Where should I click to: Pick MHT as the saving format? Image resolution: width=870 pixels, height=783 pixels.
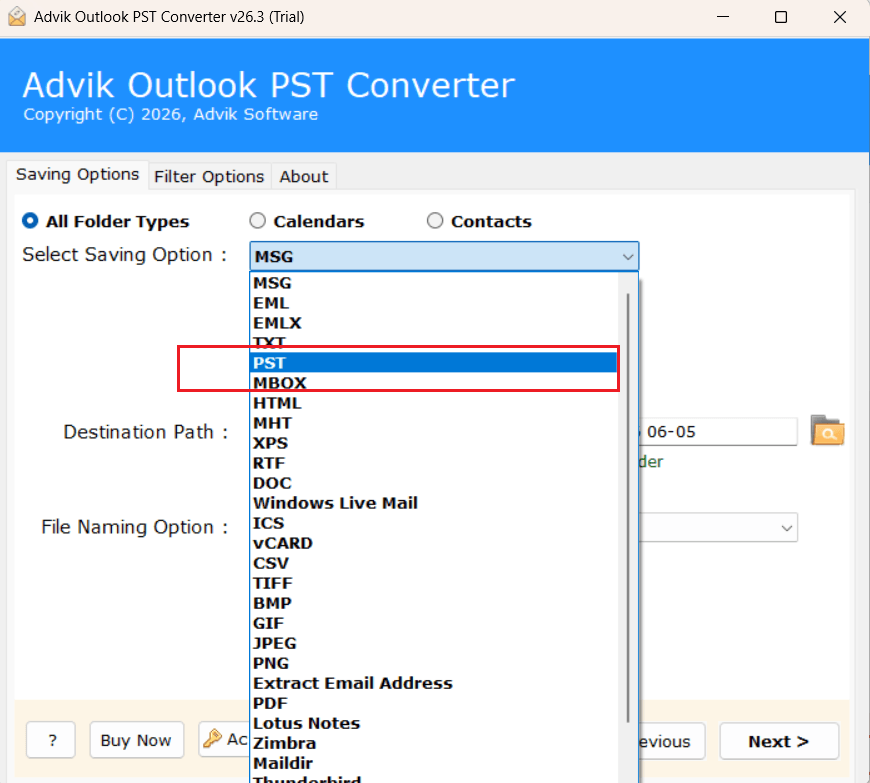(x=434, y=423)
